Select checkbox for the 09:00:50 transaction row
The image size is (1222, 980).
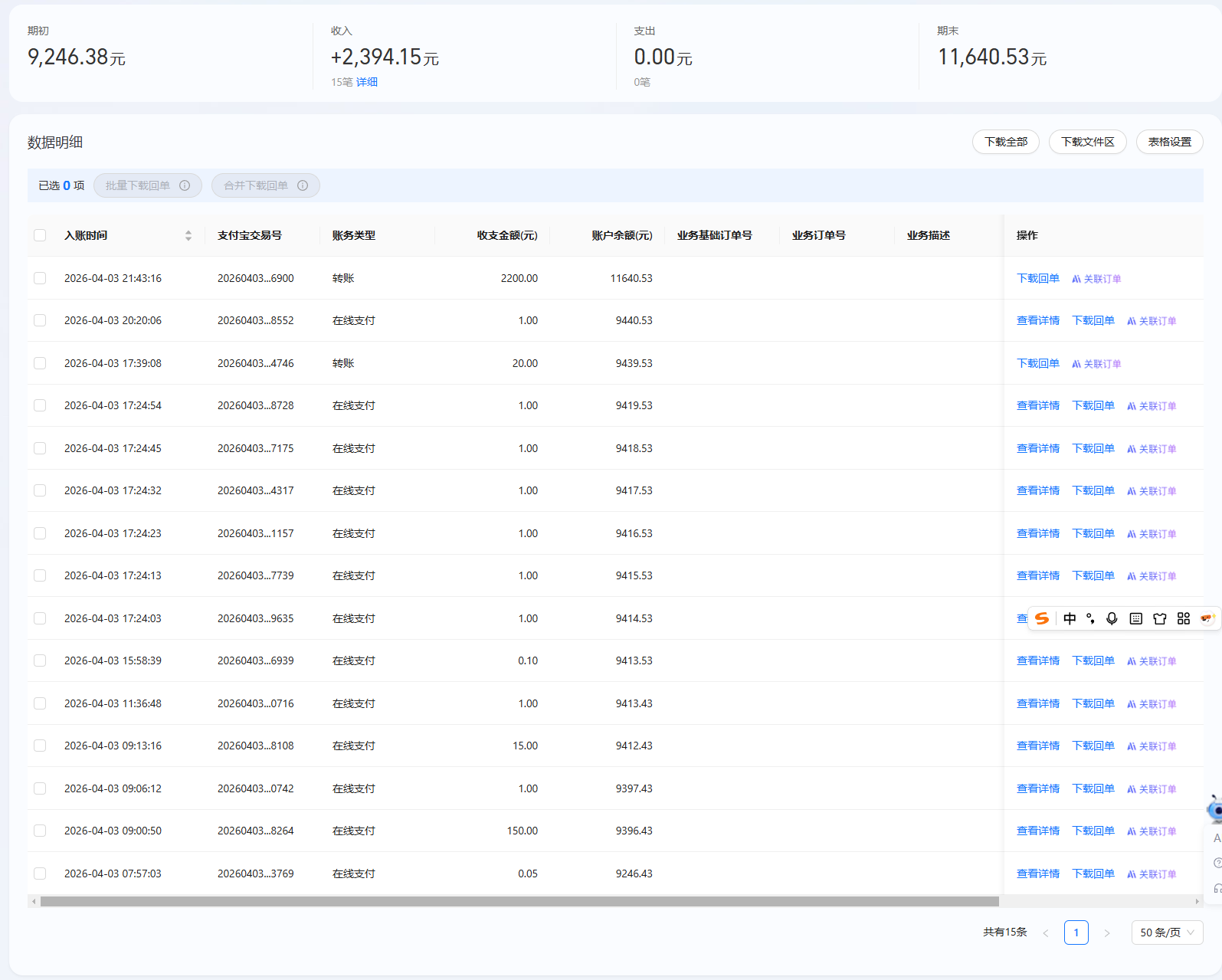pos(40,831)
